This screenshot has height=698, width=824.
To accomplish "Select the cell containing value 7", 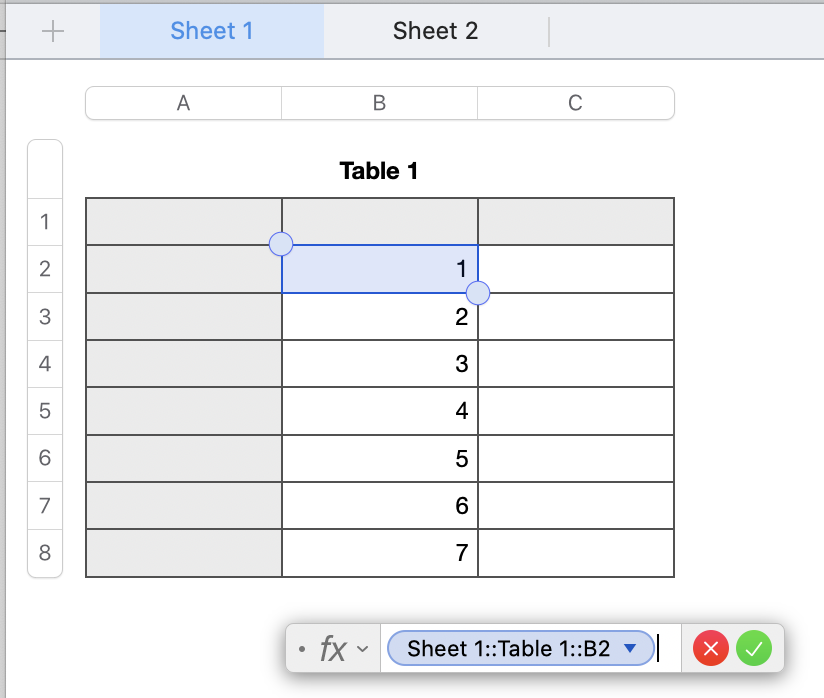I will click(x=380, y=553).
